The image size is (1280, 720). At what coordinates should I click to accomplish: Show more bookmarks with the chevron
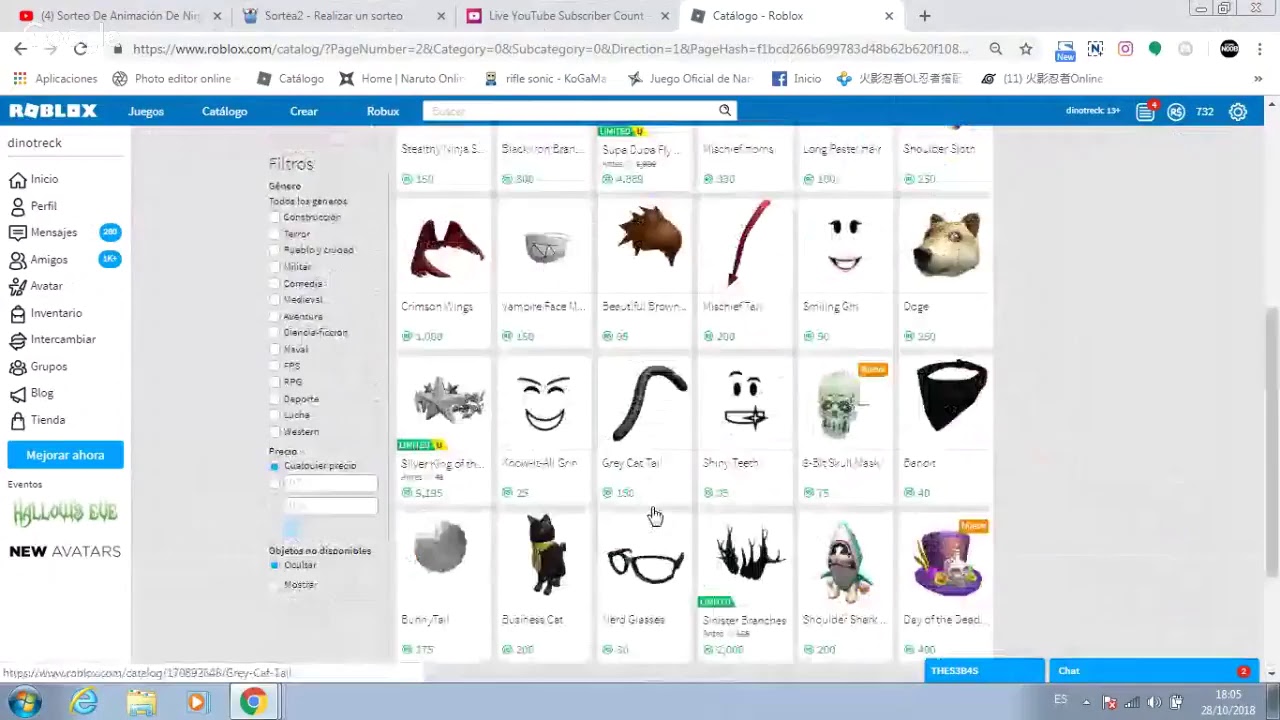[x=1258, y=78]
